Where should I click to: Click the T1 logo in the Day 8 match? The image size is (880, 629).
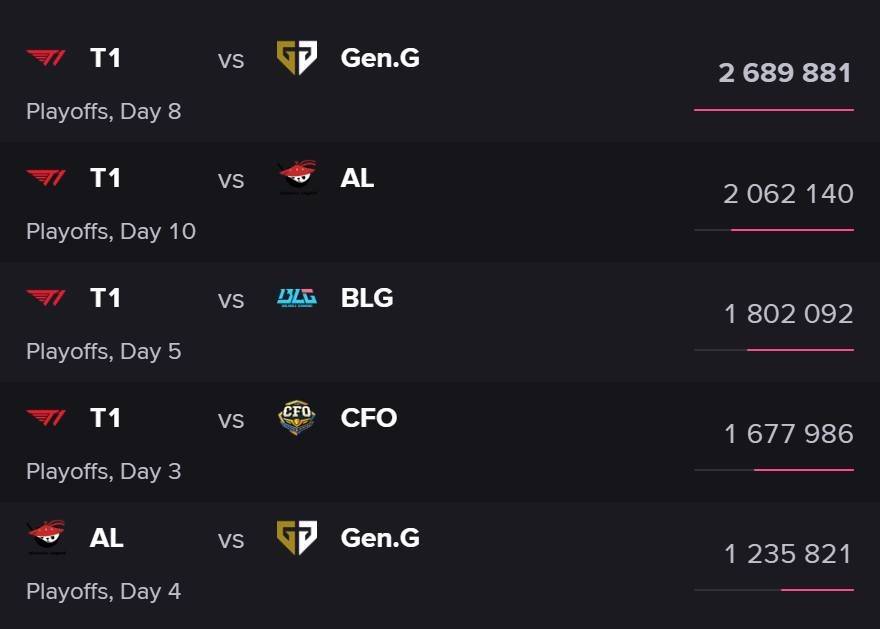coord(46,58)
